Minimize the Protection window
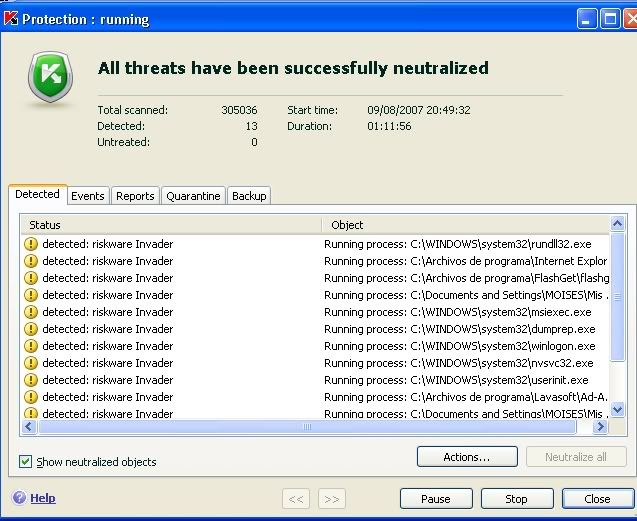This screenshot has height=521, width=637. coord(587,19)
